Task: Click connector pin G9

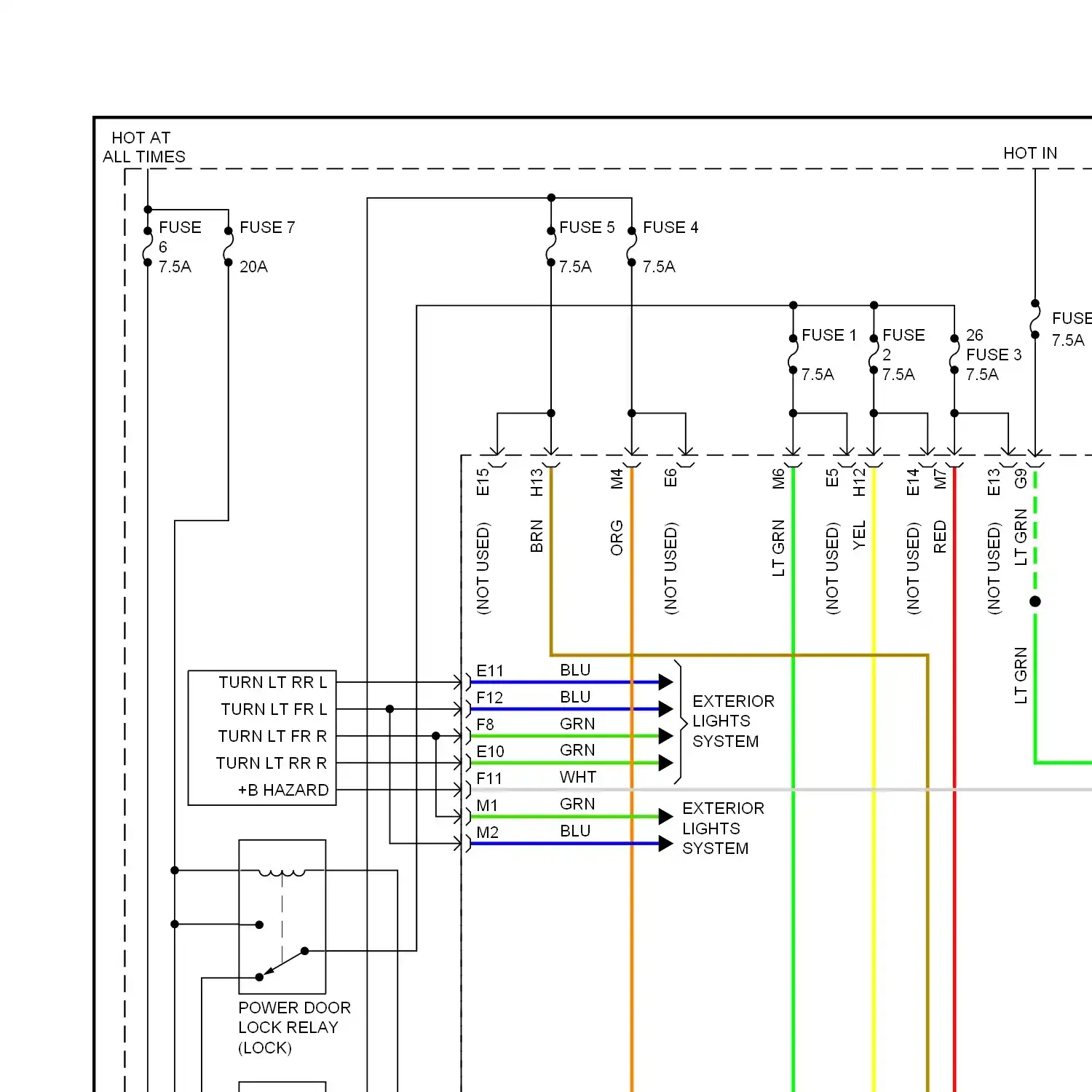Action: click(1021, 478)
